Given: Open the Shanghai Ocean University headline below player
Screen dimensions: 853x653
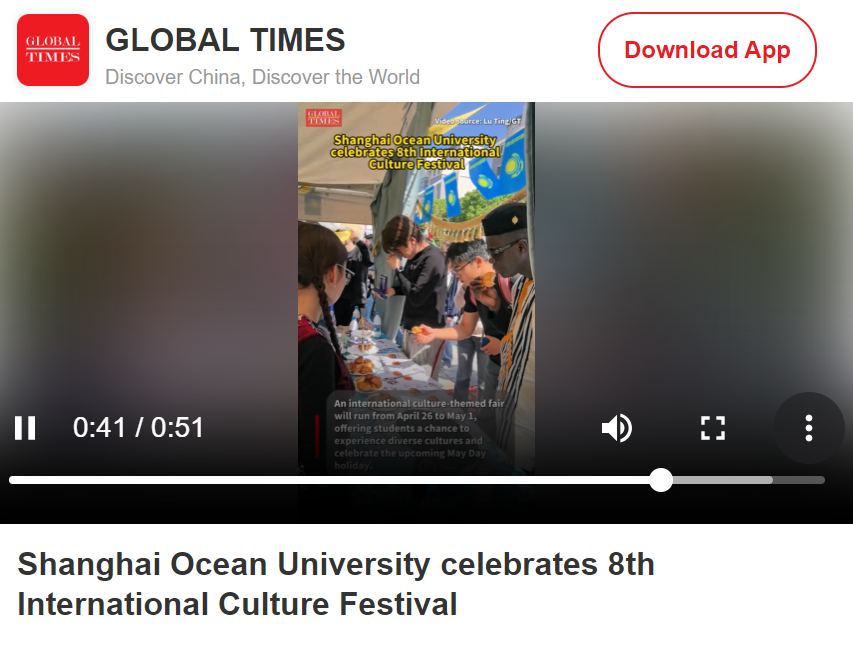Looking at the screenshot, I should click(x=336, y=584).
